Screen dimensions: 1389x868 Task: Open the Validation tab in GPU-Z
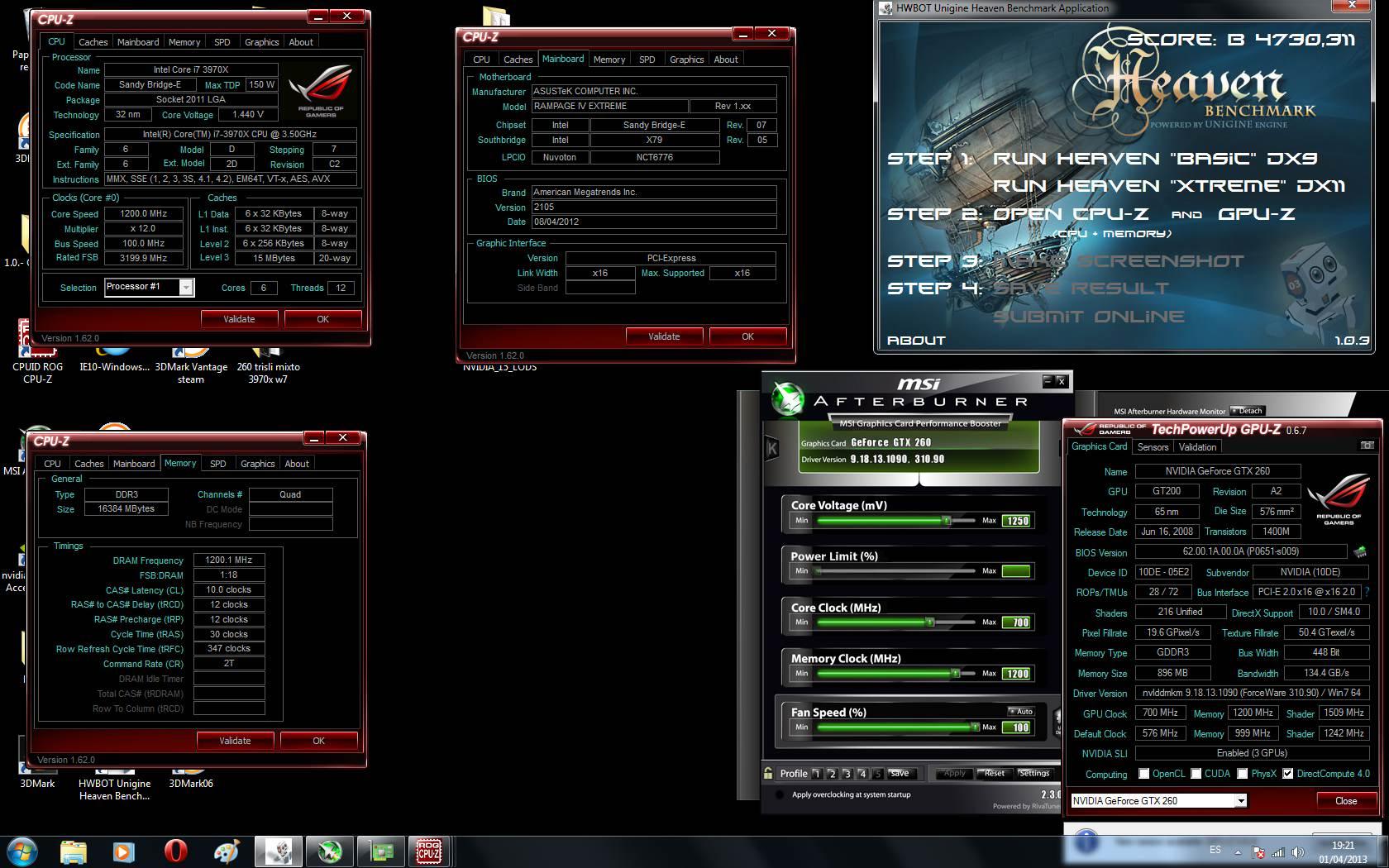[1197, 447]
